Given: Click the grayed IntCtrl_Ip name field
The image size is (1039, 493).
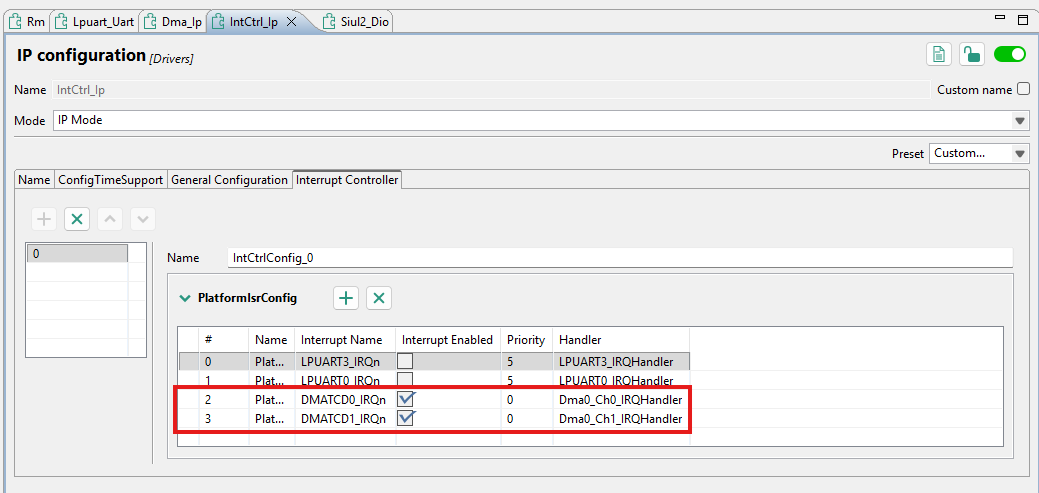Looking at the screenshot, I should tap(491, 89).
